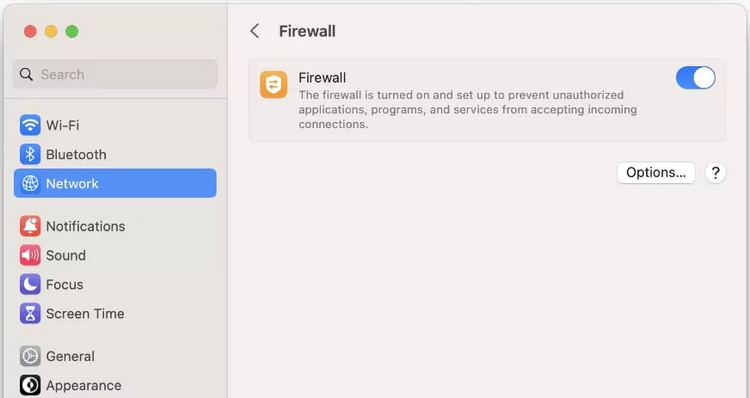Click the Notifications bell icon

tap(30, 226)
